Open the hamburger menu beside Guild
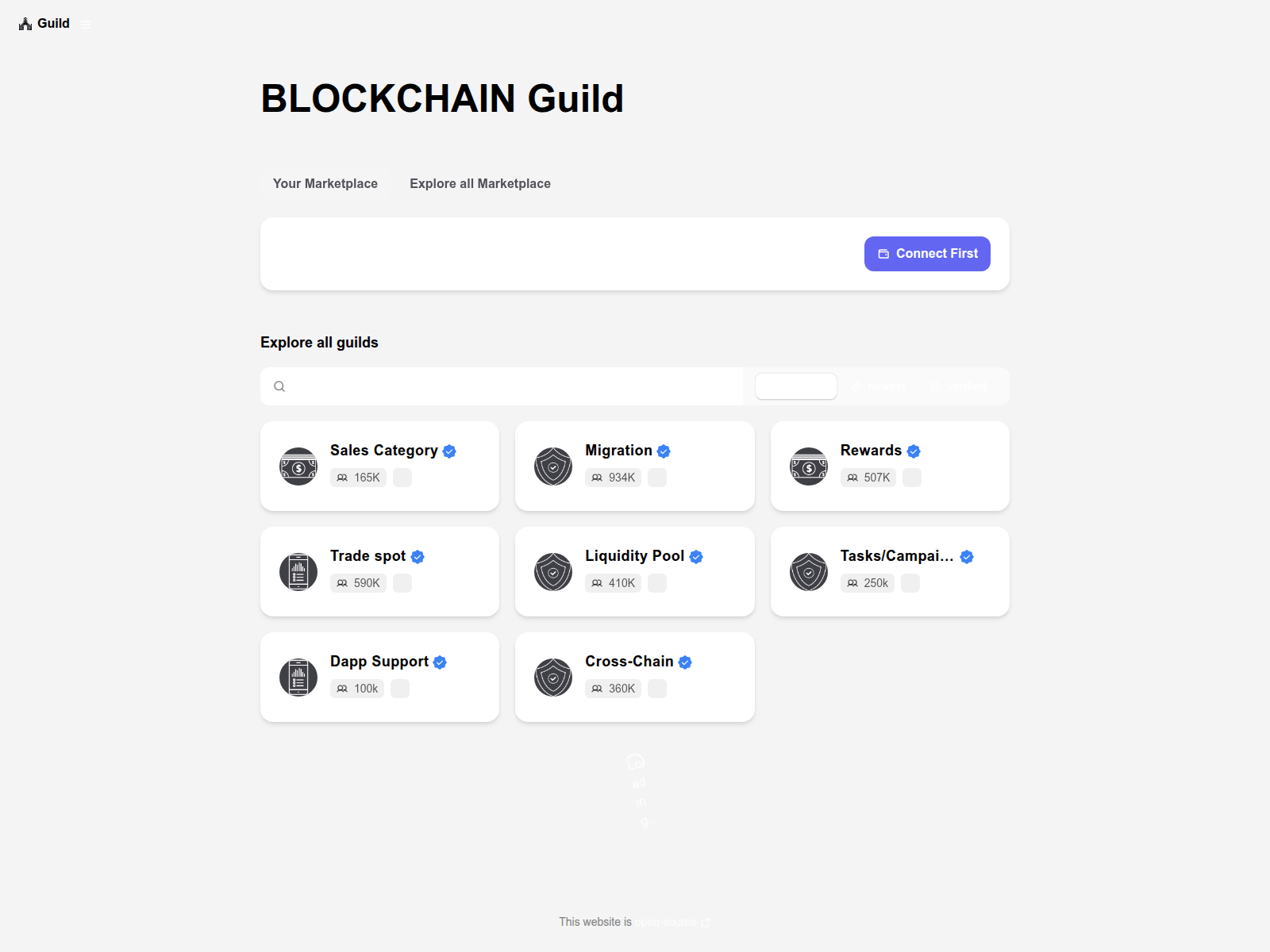 [x=86, y=25]
